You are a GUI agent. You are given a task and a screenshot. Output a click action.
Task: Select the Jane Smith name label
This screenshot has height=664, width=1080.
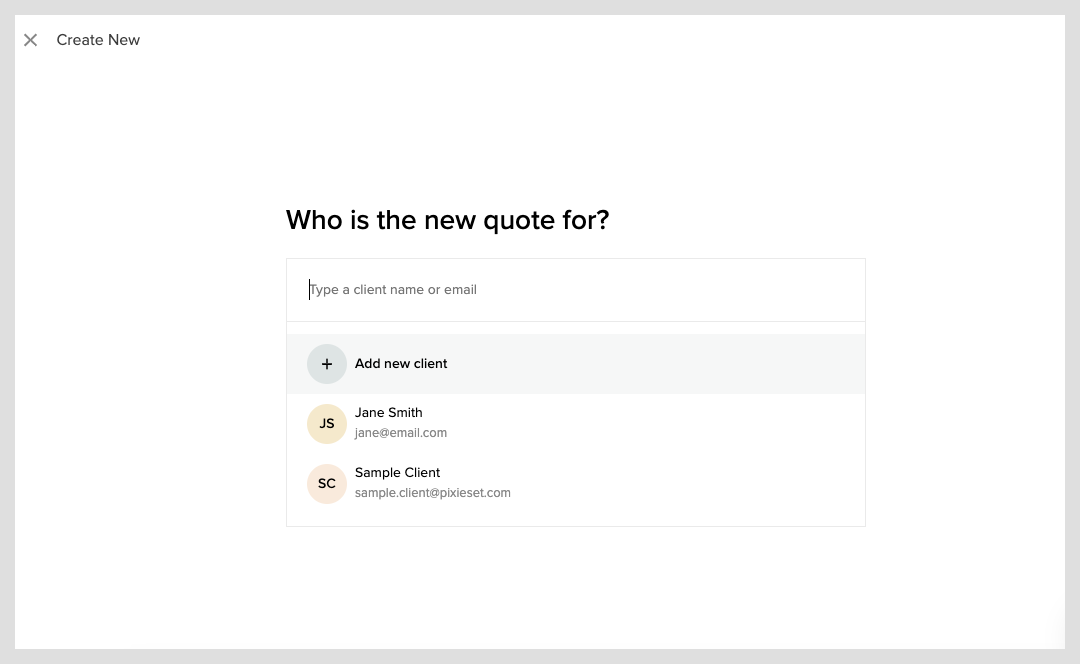click(x=388, y=413)
